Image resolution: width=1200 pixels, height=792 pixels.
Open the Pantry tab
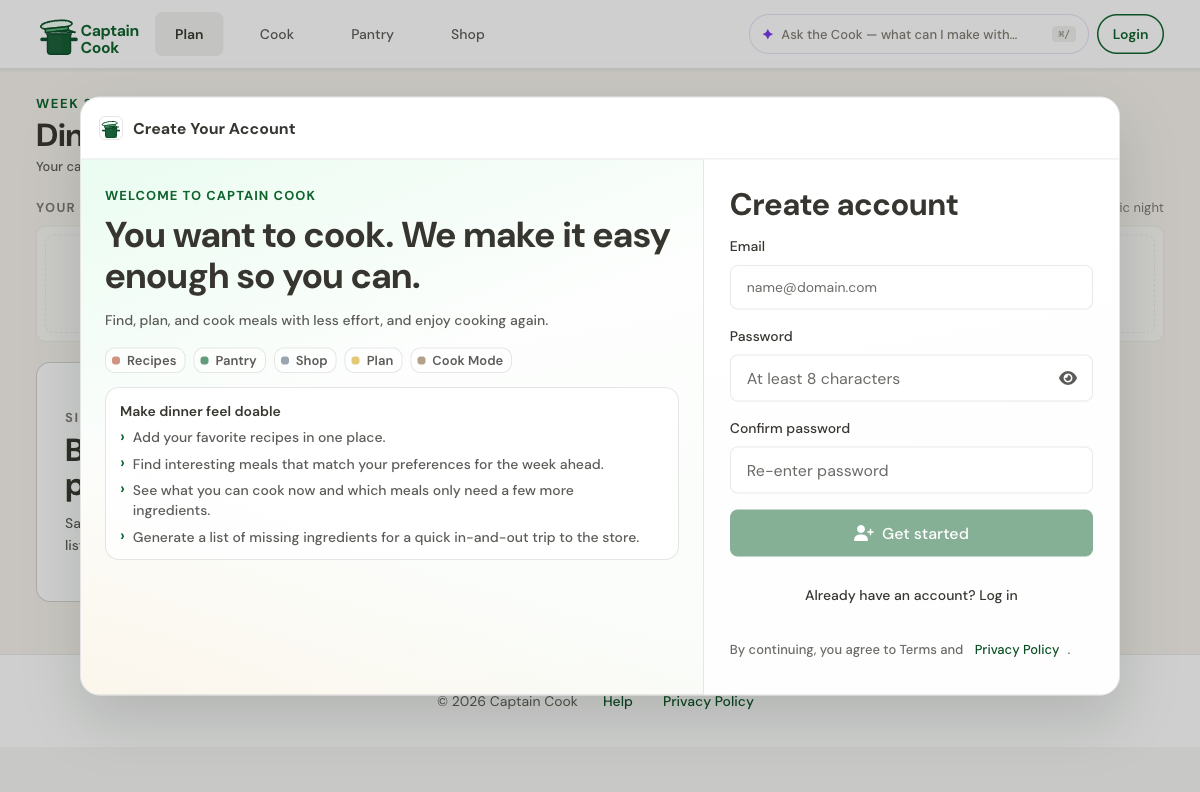[x=372, y=34]
